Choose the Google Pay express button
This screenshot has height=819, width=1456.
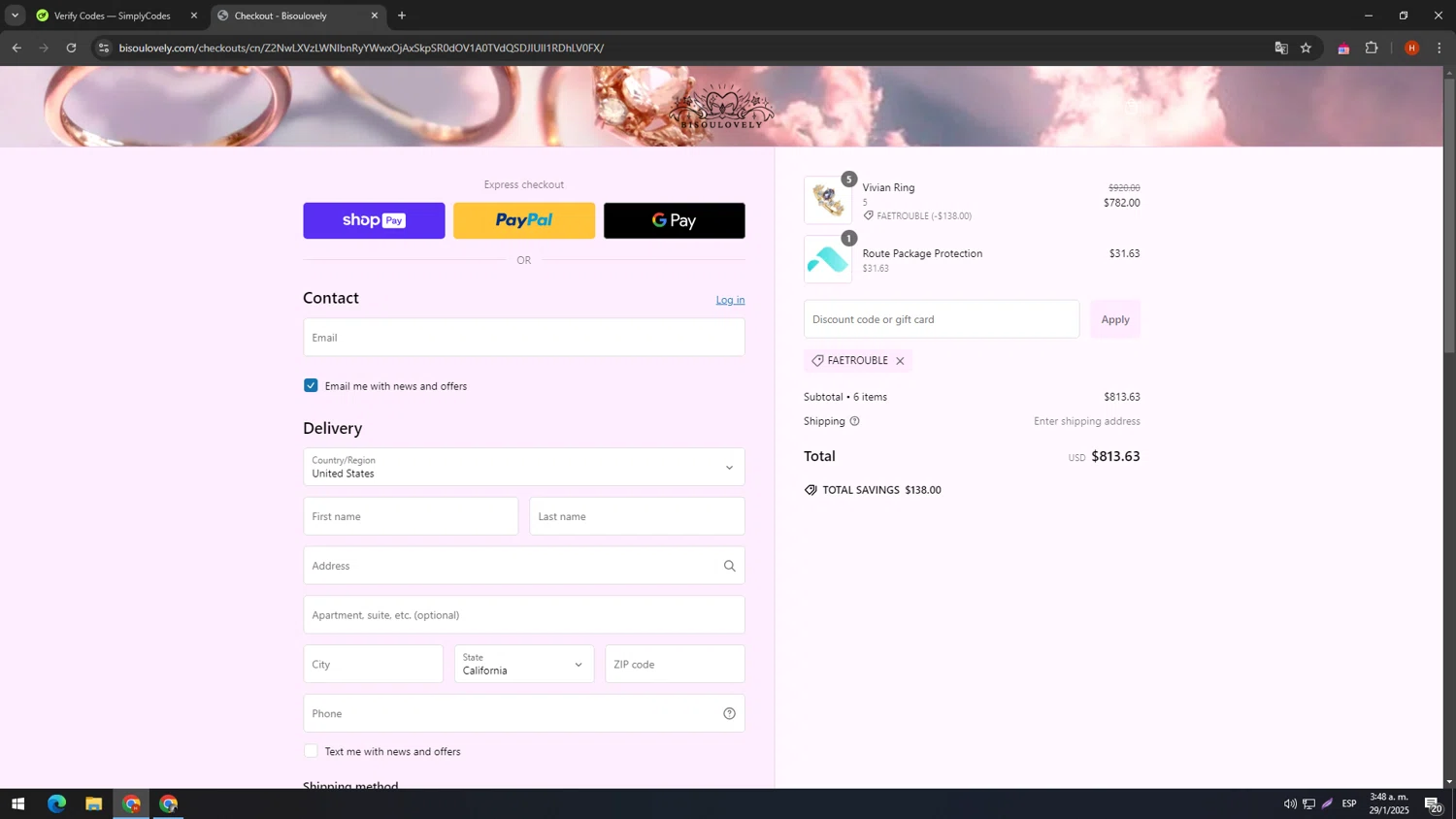(675, 220)
